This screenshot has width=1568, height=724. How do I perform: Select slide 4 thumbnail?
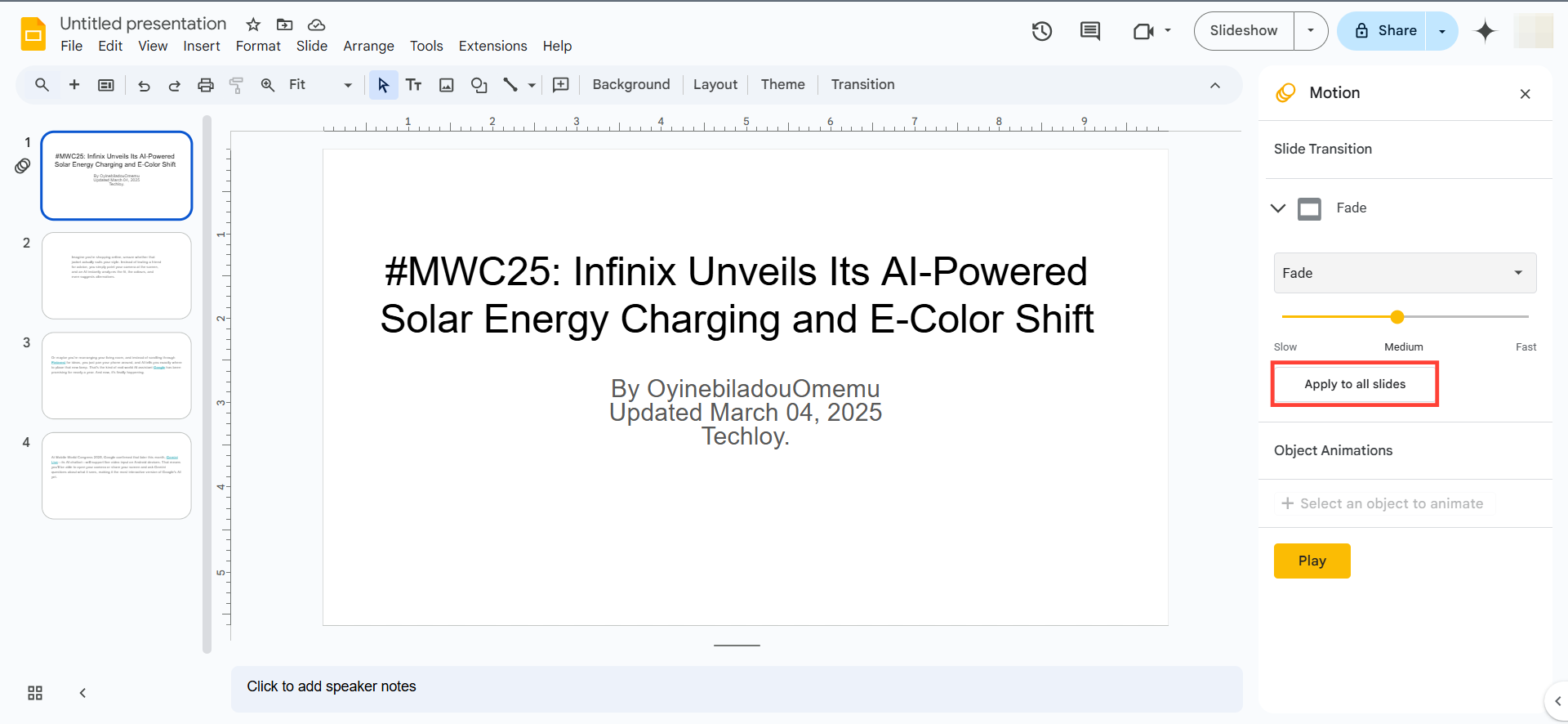tap(117, 476)
